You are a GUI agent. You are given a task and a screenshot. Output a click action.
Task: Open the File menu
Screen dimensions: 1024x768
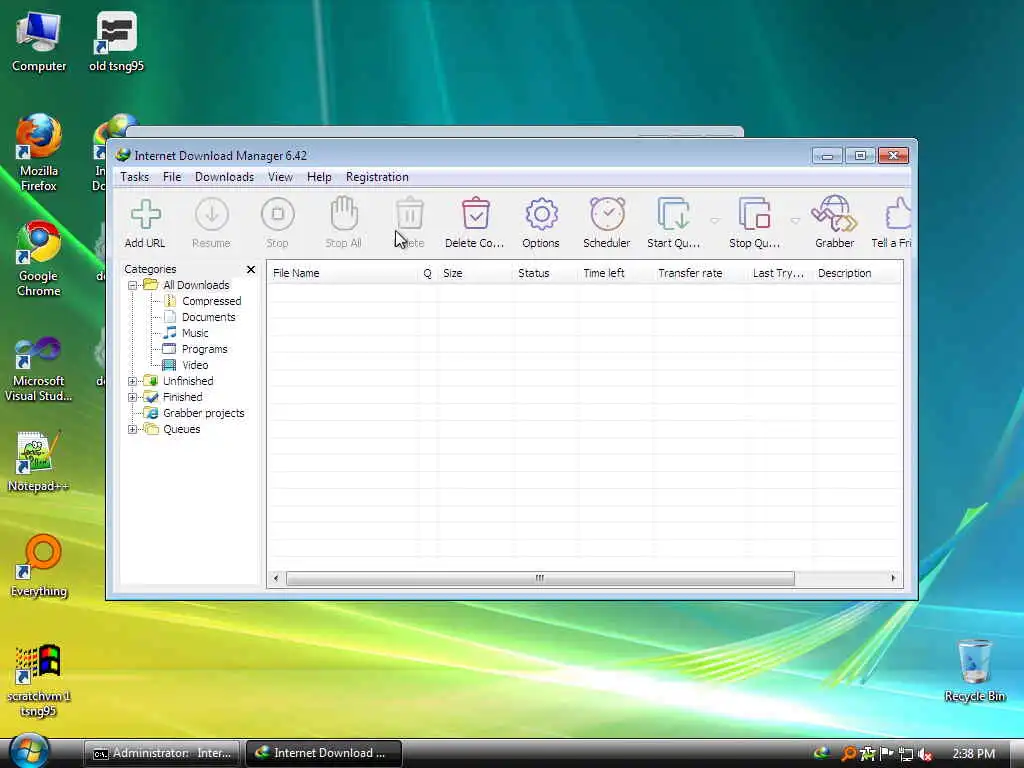pyautogui.click(x=172, y=177)
